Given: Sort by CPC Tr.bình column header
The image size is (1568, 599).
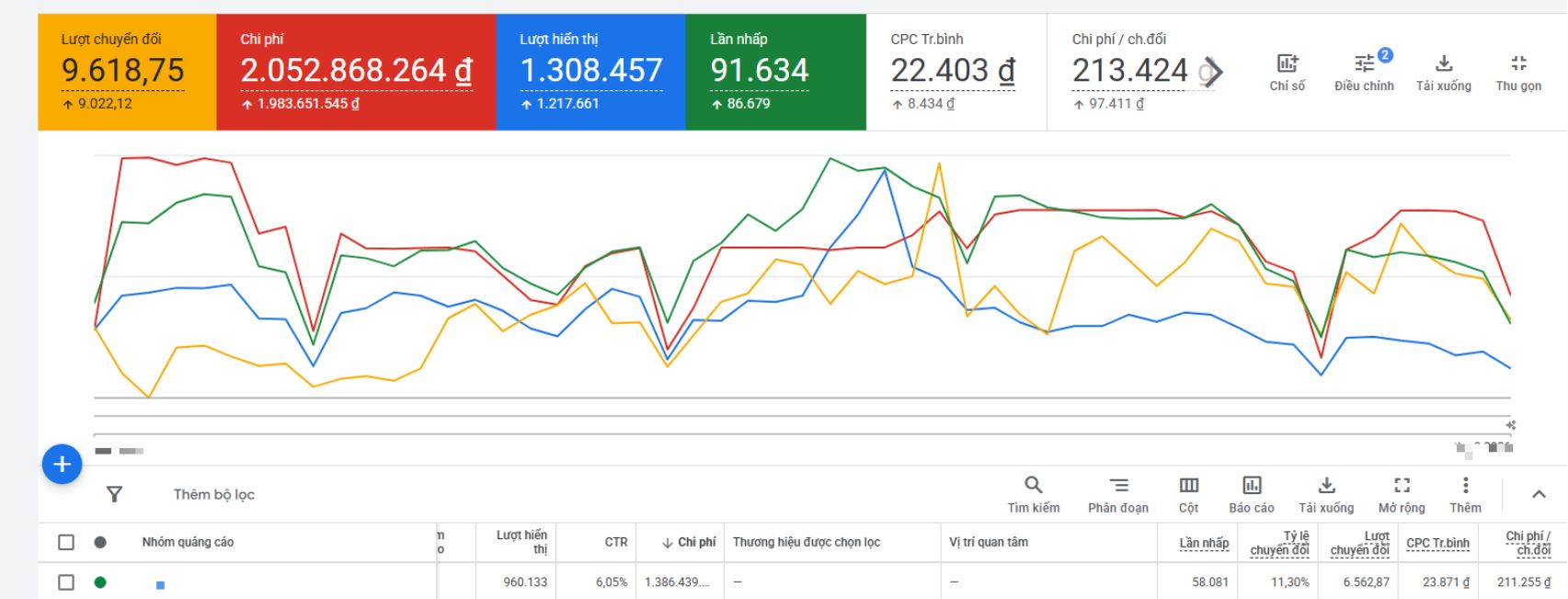Looking at the screenshot, I should 1437,543.
